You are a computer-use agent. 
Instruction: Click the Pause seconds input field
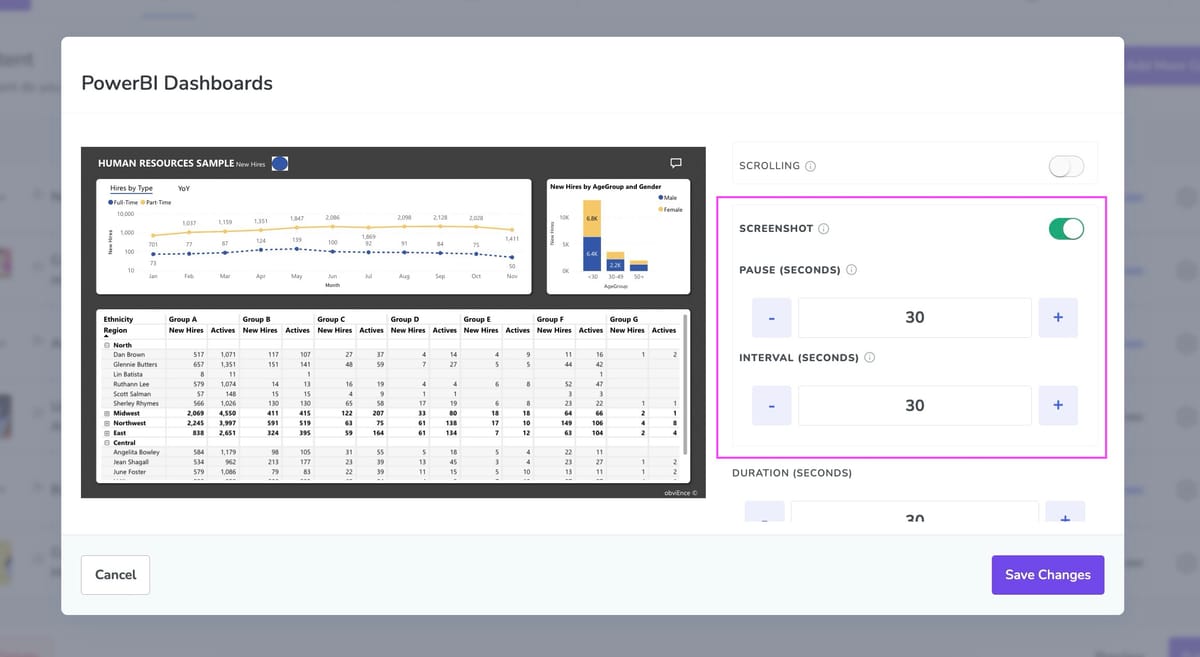[915, 318]
